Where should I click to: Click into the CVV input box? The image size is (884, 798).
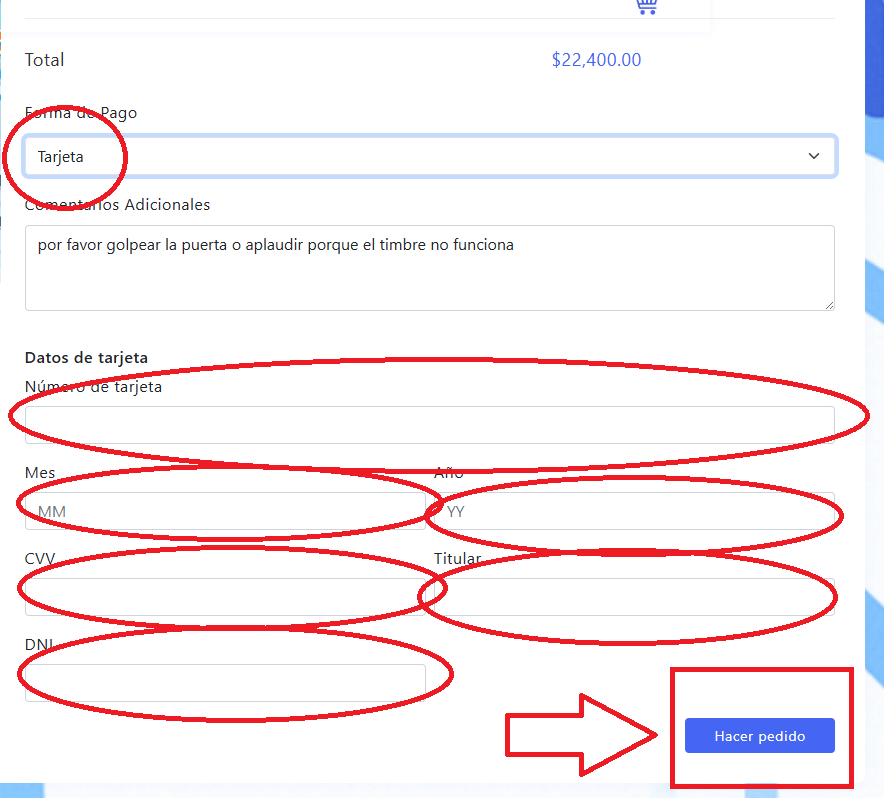click(225, 597)
